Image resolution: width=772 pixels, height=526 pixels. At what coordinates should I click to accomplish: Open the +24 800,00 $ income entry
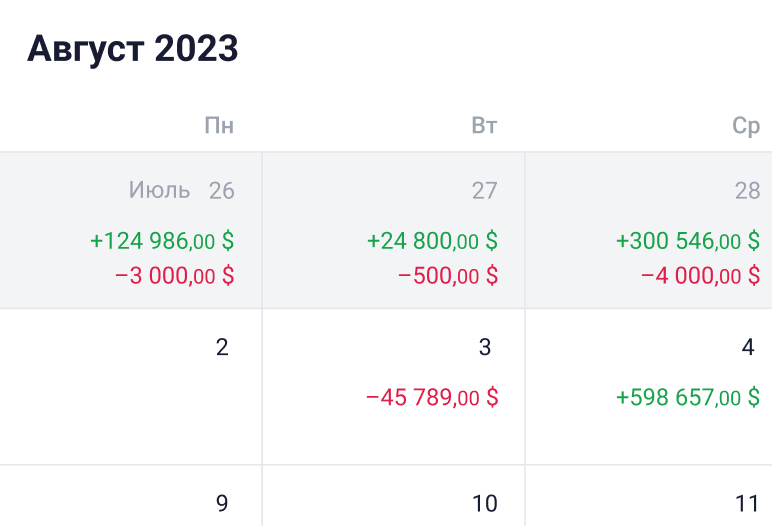coord(432,241)
